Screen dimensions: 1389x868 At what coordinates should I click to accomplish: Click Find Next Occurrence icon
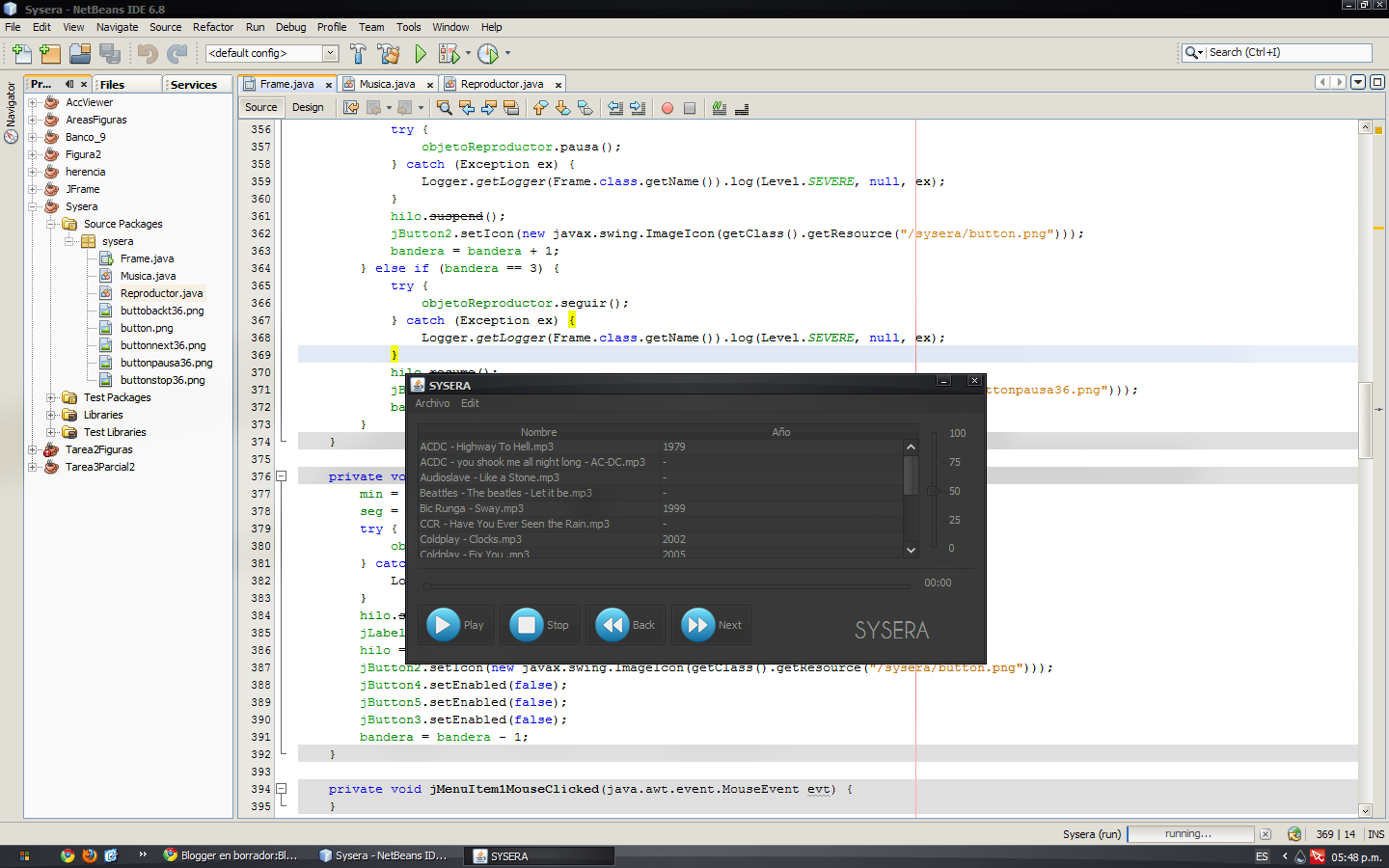click(489, 108)
